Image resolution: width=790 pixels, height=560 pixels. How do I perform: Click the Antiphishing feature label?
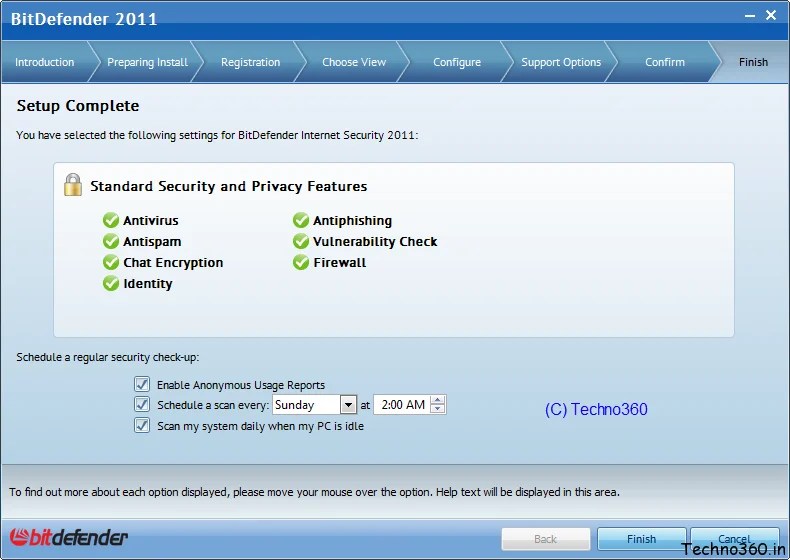pos(352,221)
